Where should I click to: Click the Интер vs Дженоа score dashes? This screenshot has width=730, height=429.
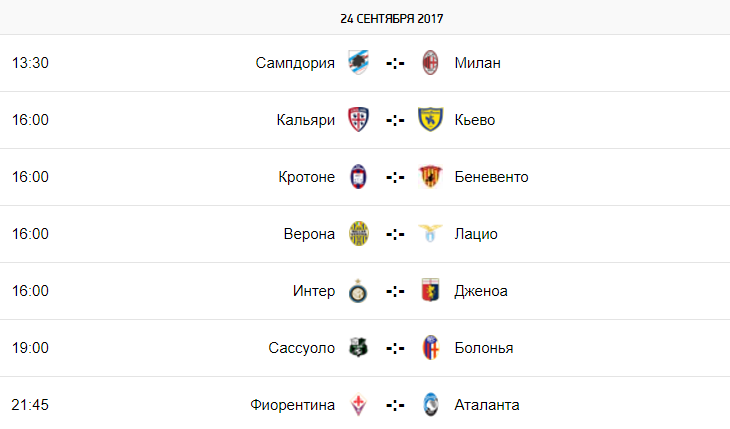click(x=395, y=291)
